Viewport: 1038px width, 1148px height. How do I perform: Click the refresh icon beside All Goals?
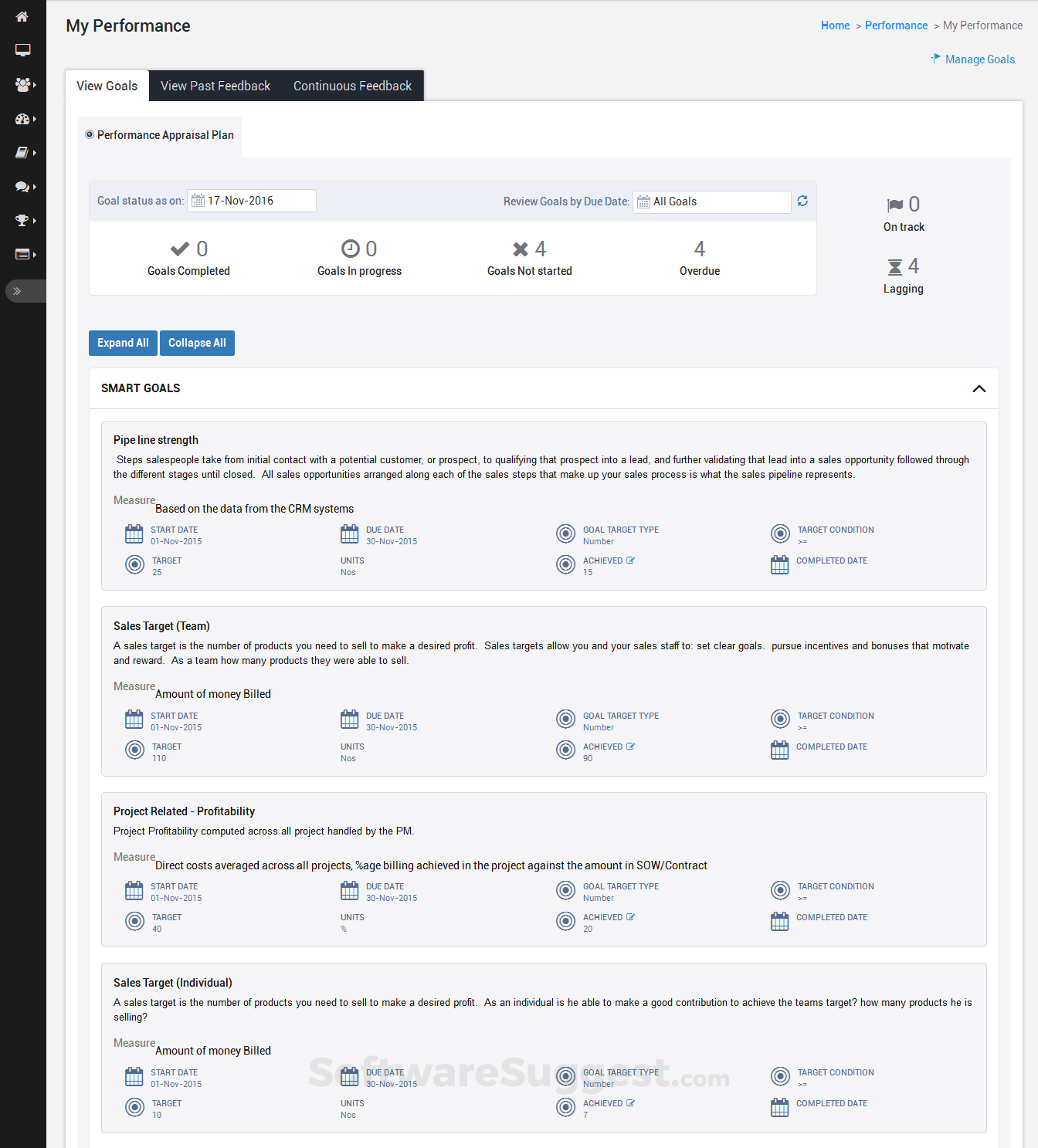pyautogui.click(x=802, y=201)
